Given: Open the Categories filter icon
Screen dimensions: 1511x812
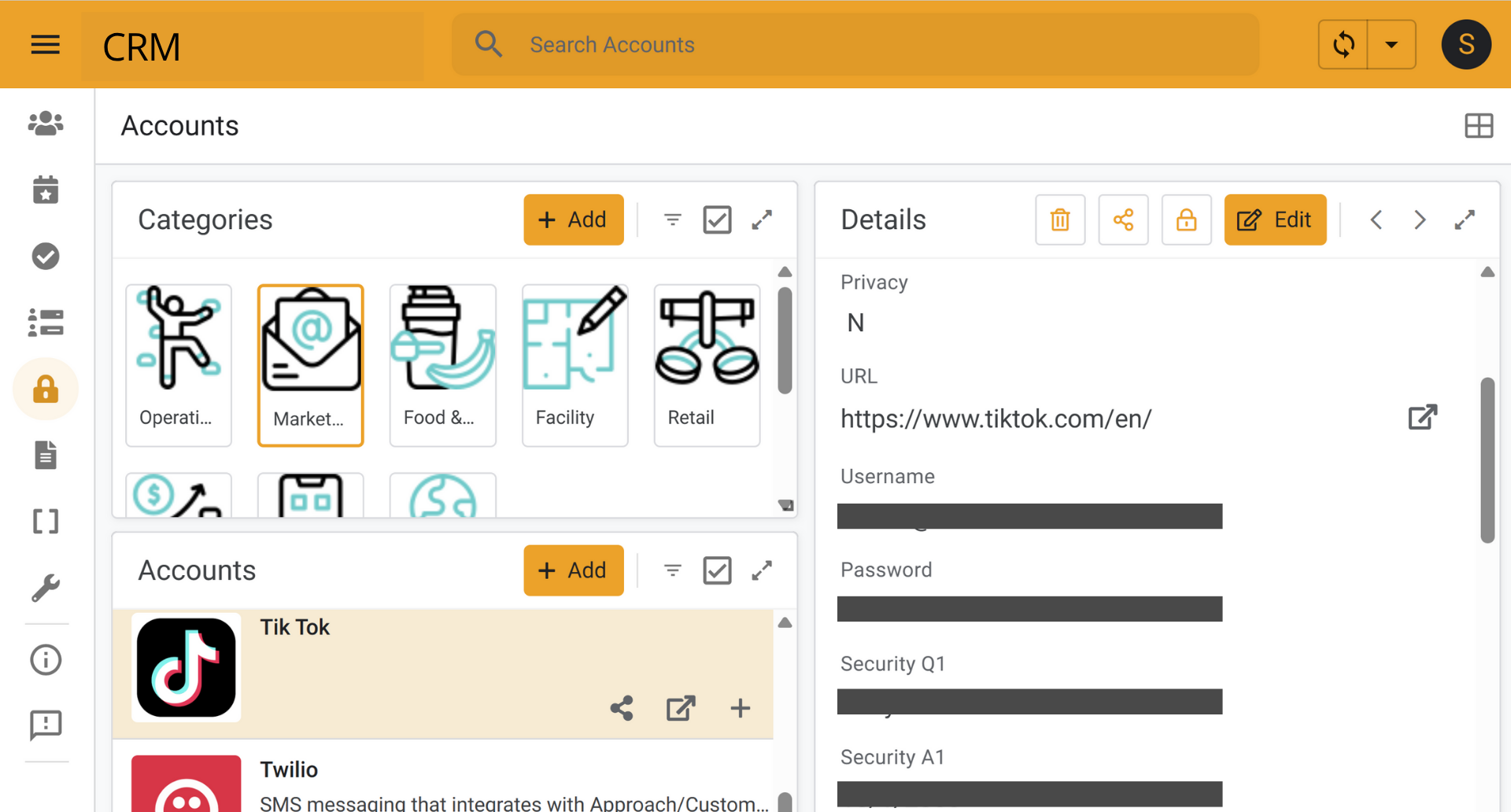Looking at the screenshot, I should (673, 220).
